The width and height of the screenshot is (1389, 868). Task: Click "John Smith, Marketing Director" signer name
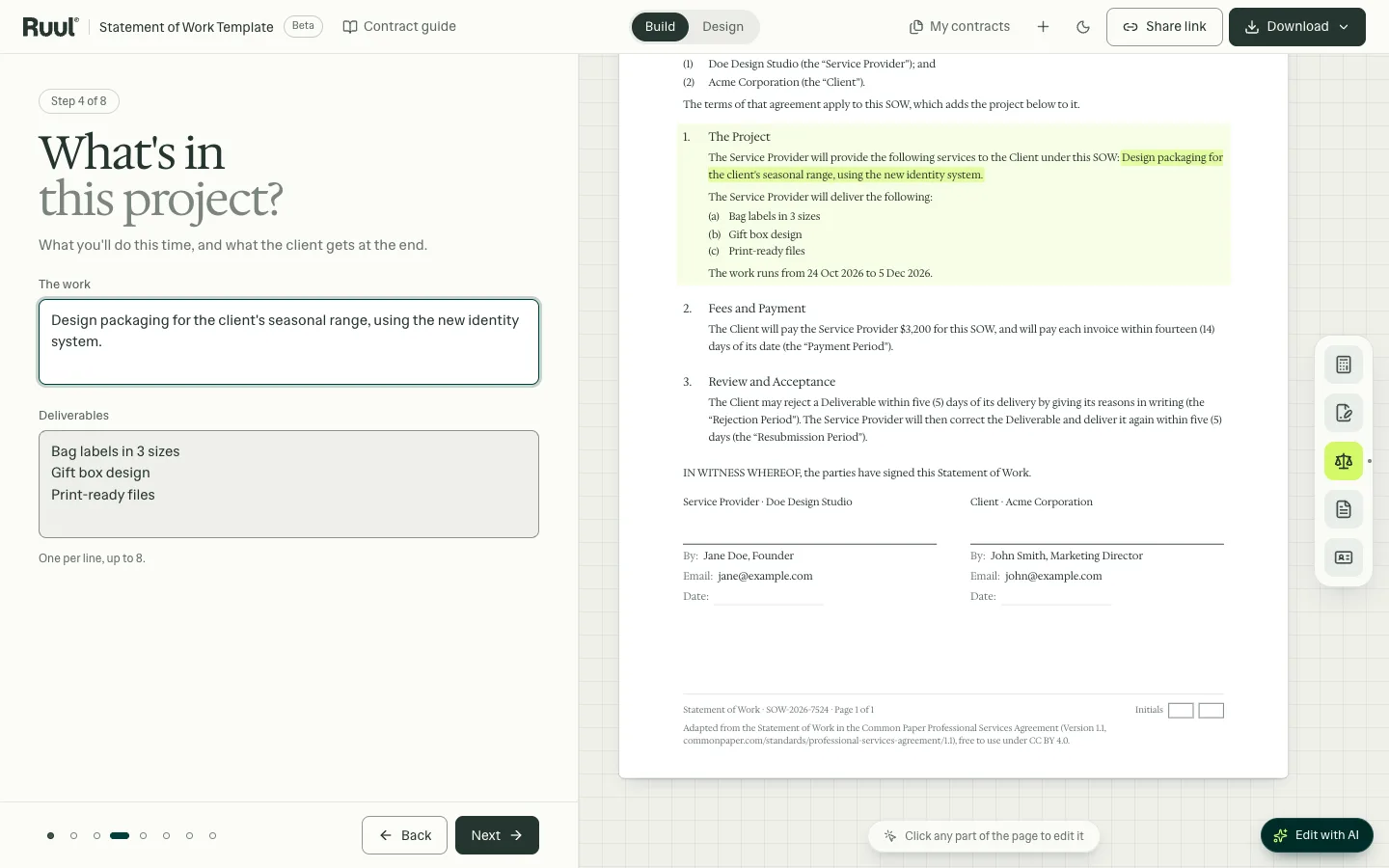pos(1066,556)
